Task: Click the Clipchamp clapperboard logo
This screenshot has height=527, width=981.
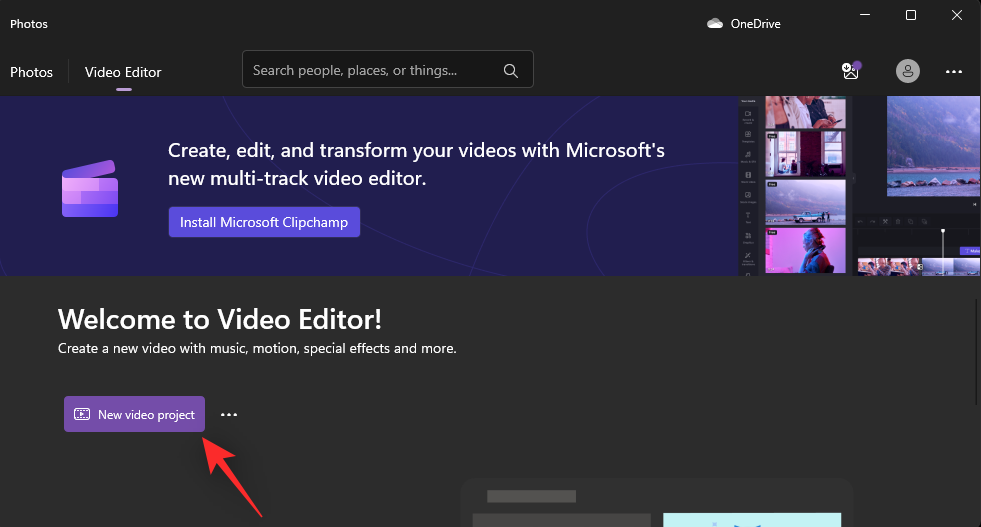Action: coord(90,188)
